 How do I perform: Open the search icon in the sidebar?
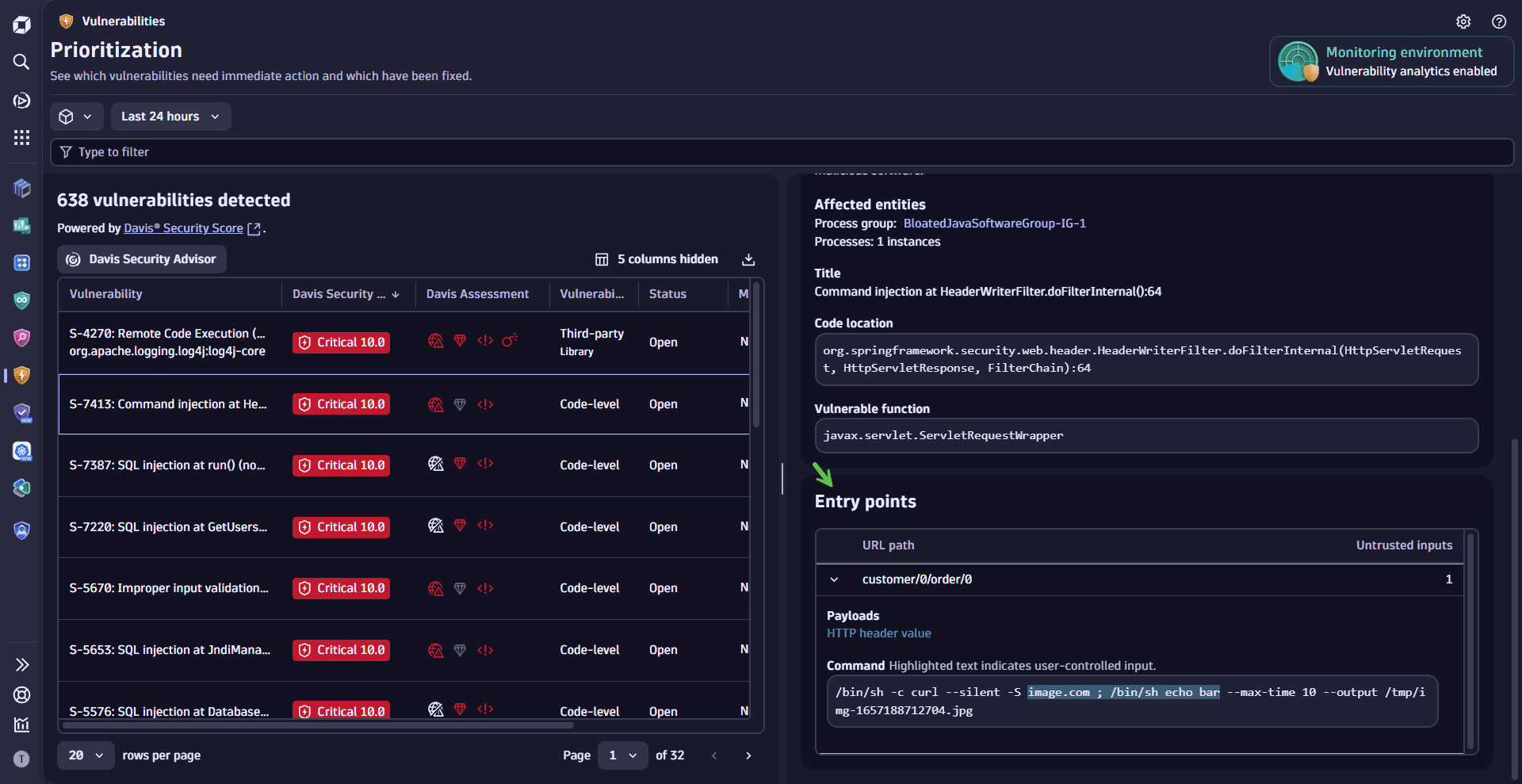(21, 62)
